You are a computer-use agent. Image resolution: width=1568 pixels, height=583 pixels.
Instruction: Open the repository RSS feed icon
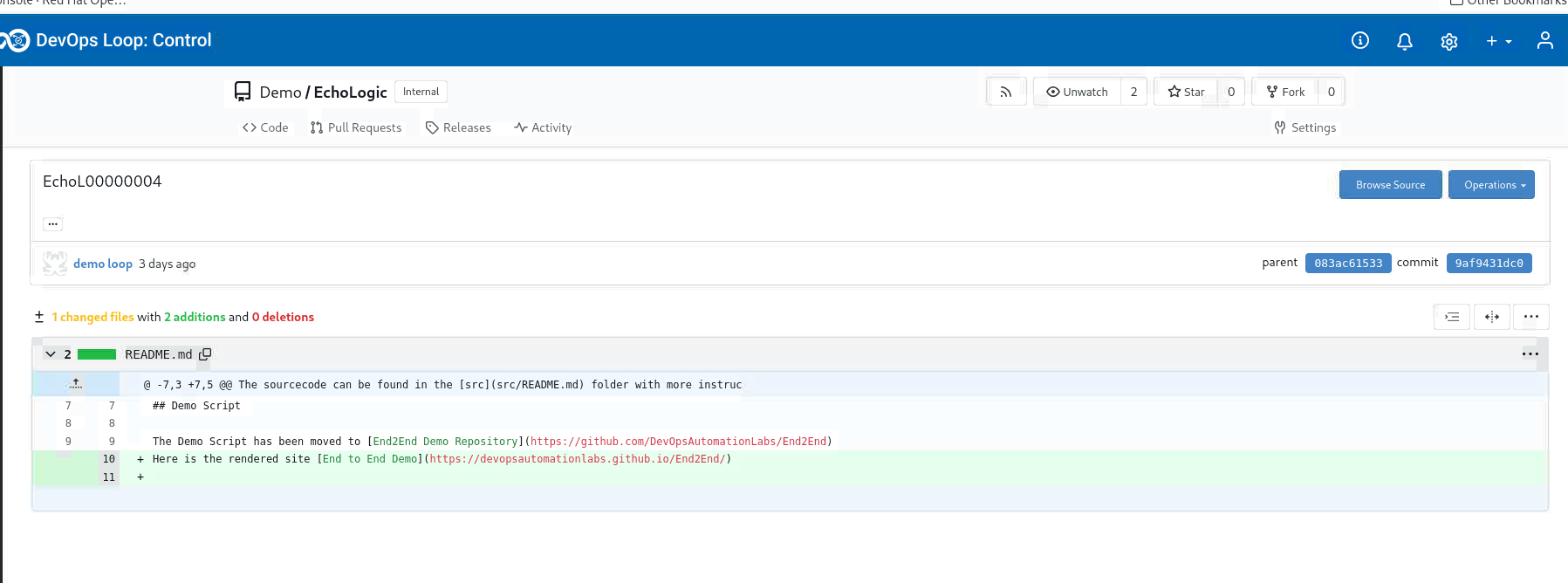(1005, 92)
